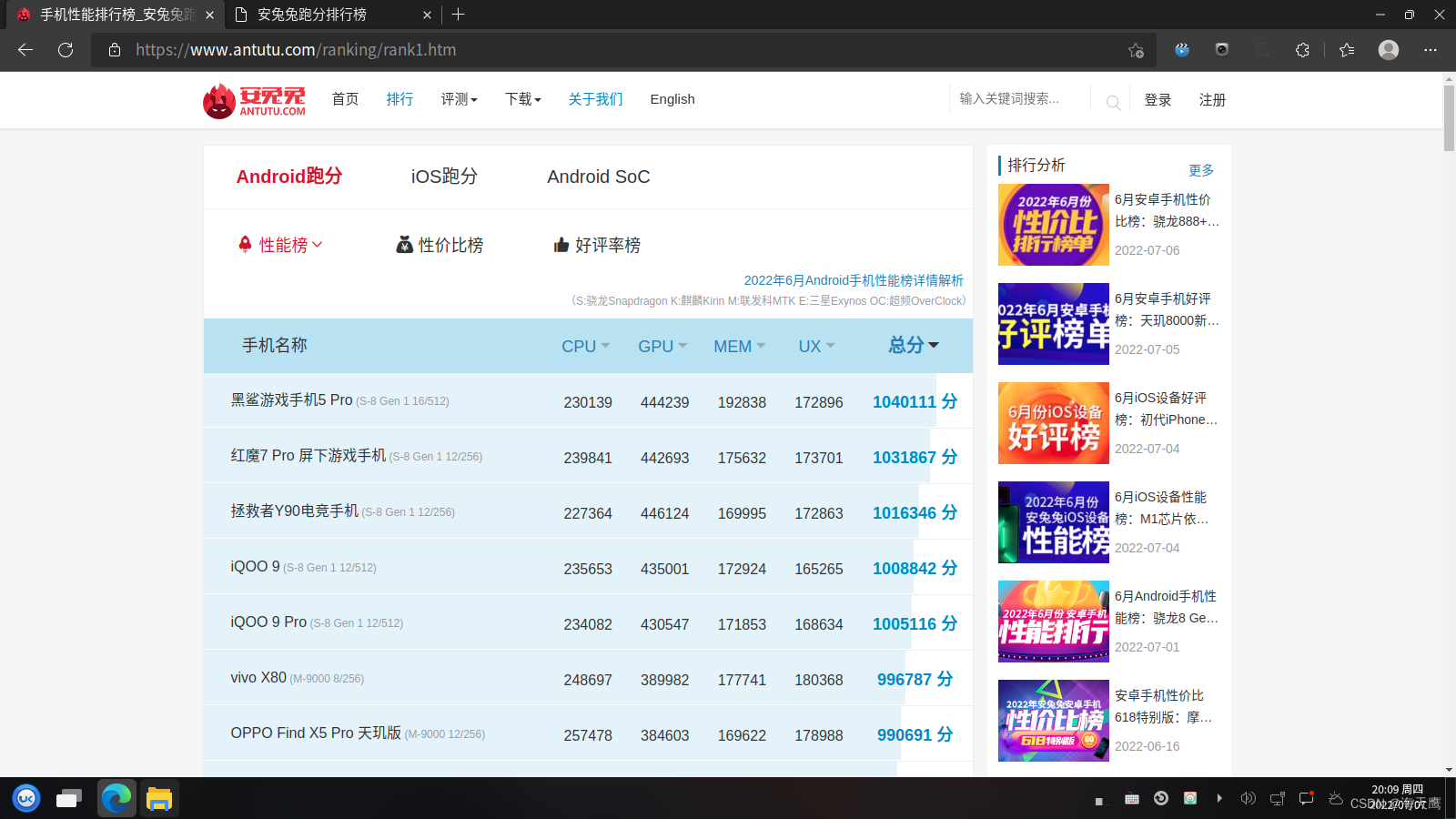The image size is (1456, 819).
Task: Open 2022年6月Android手机性能榜详情解析 link
Action: tap(854, 280)
